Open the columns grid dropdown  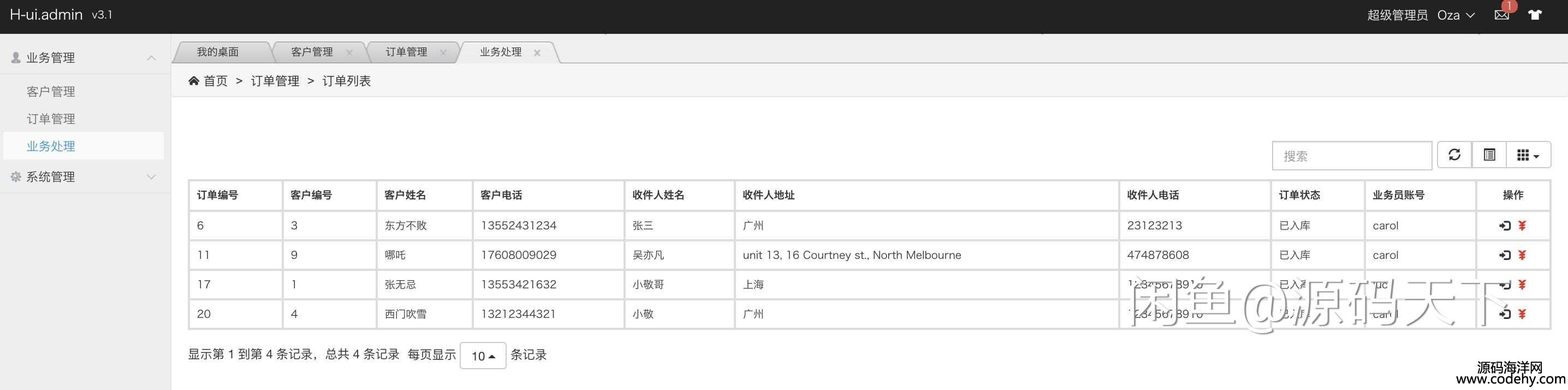pos(1528,155)
